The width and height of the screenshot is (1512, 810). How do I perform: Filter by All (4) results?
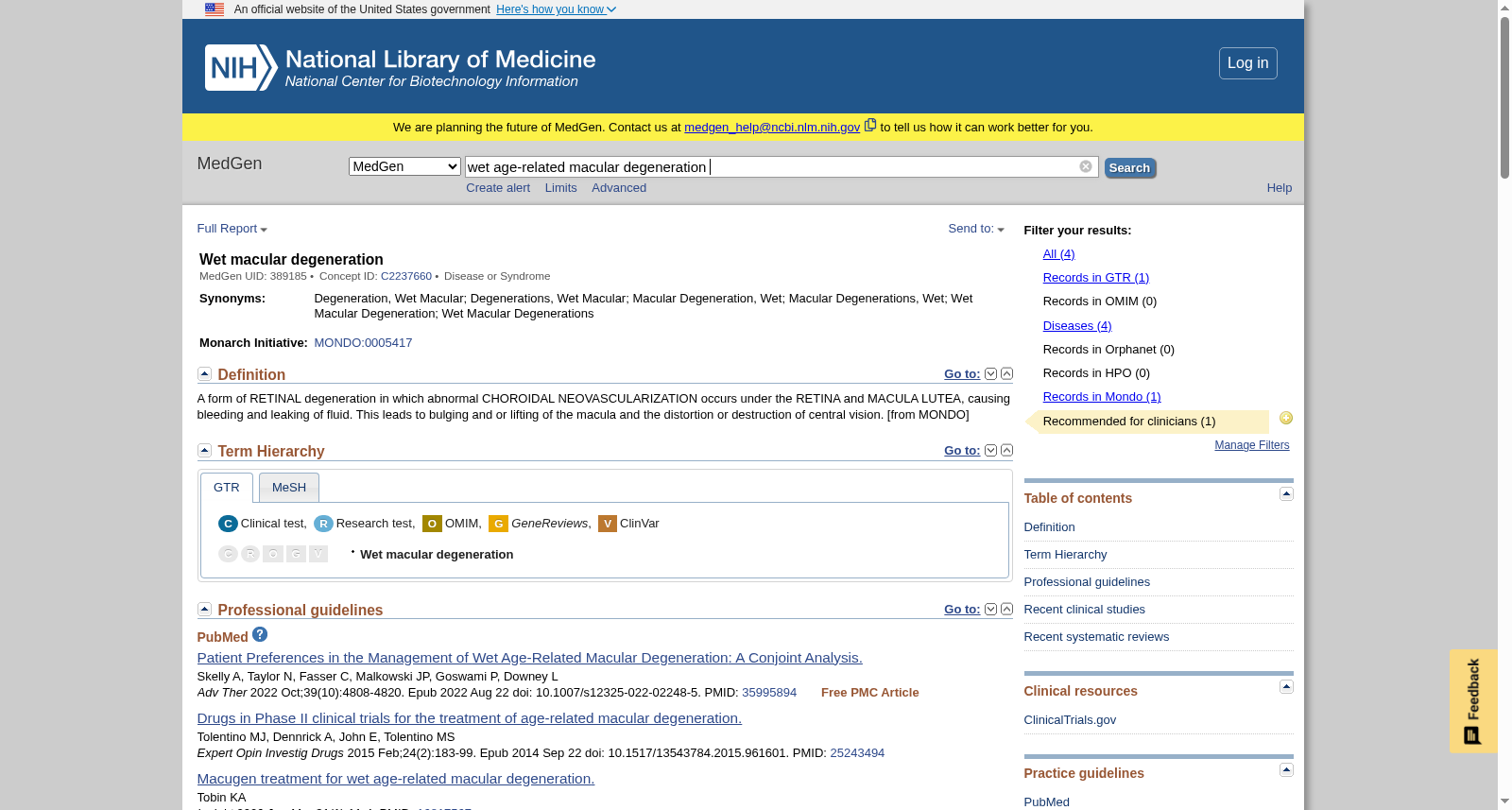coord(1058,254)
